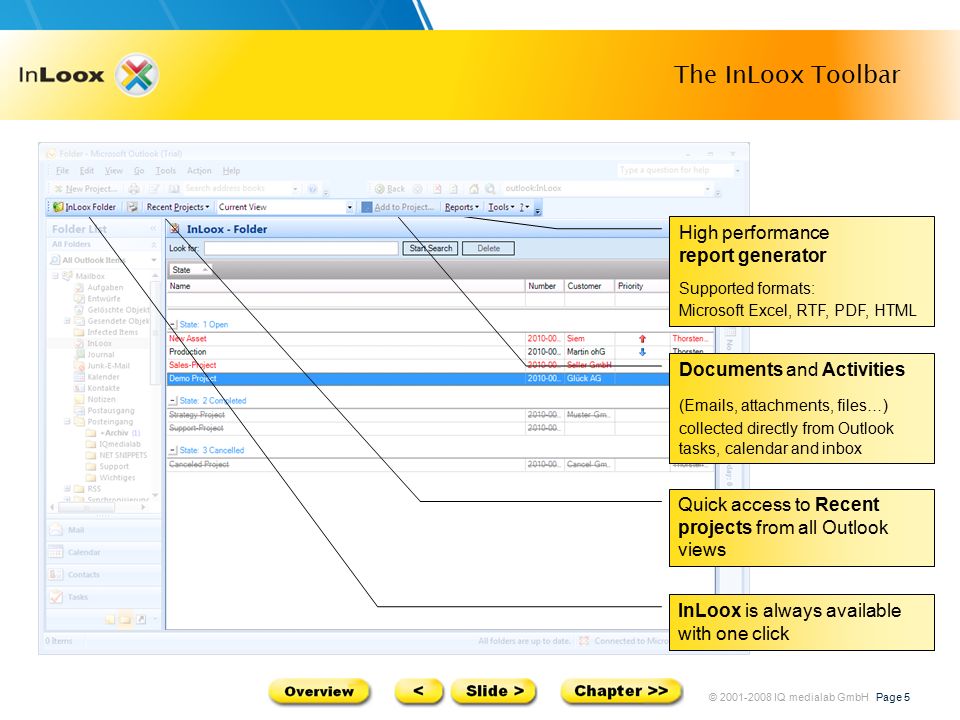Collapse the Folder List pane chevrons
Image resolution: width=960 pixels, height=720 pixels.
[x=153, y=228]
